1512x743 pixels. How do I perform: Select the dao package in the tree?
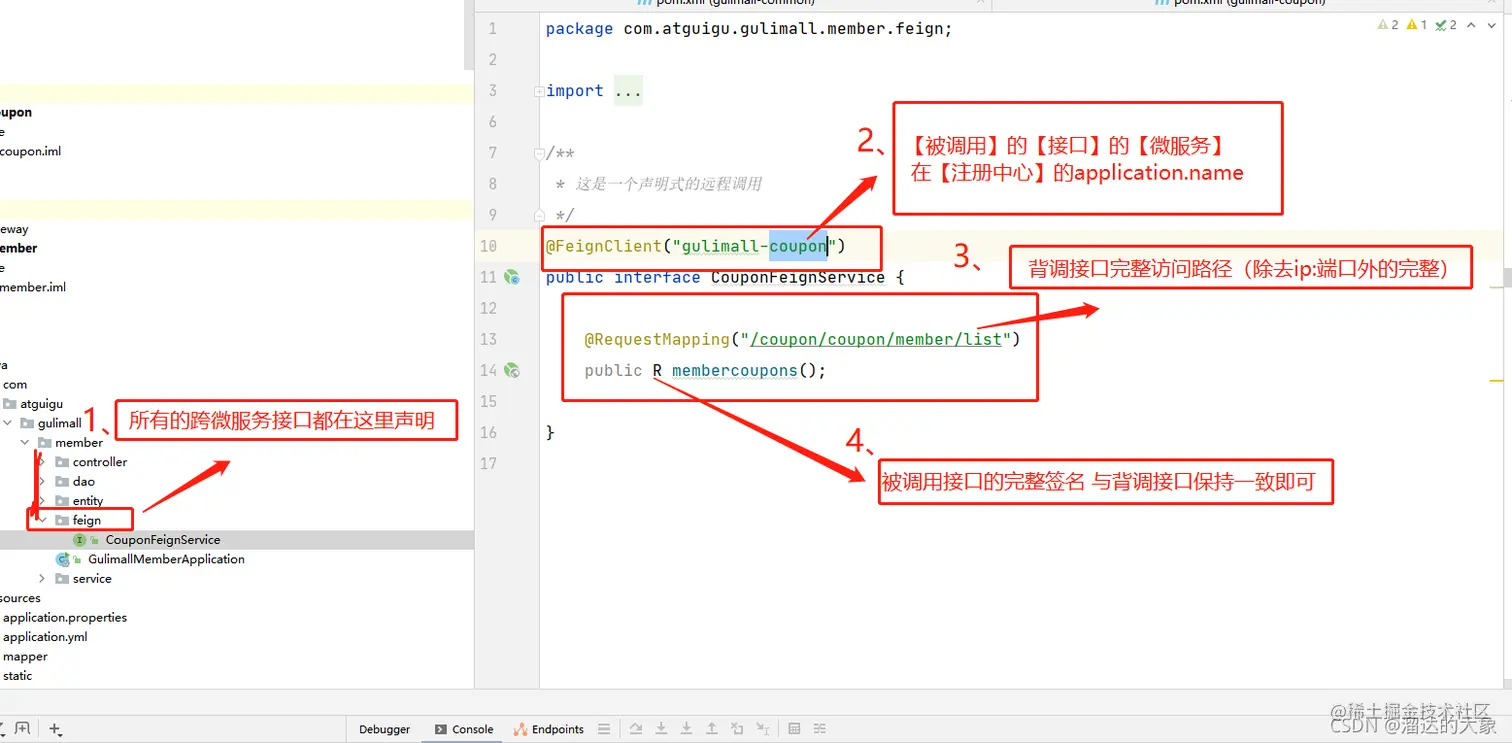pos(84,481)
